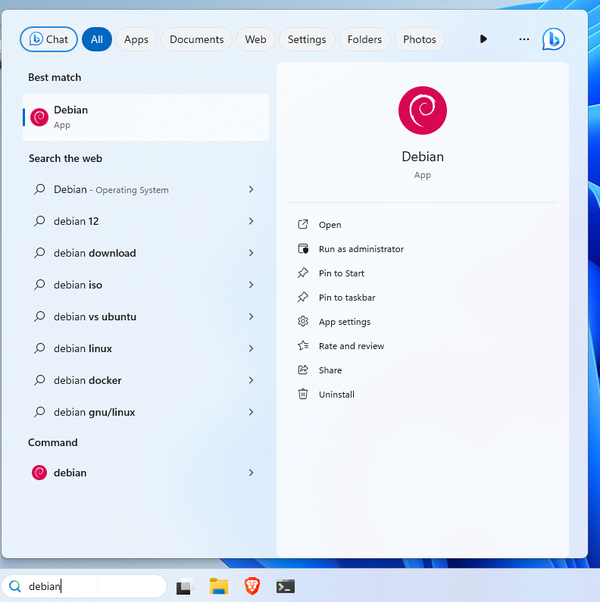
Task: Click the Run as administrator label
Action: coord(361,249)
